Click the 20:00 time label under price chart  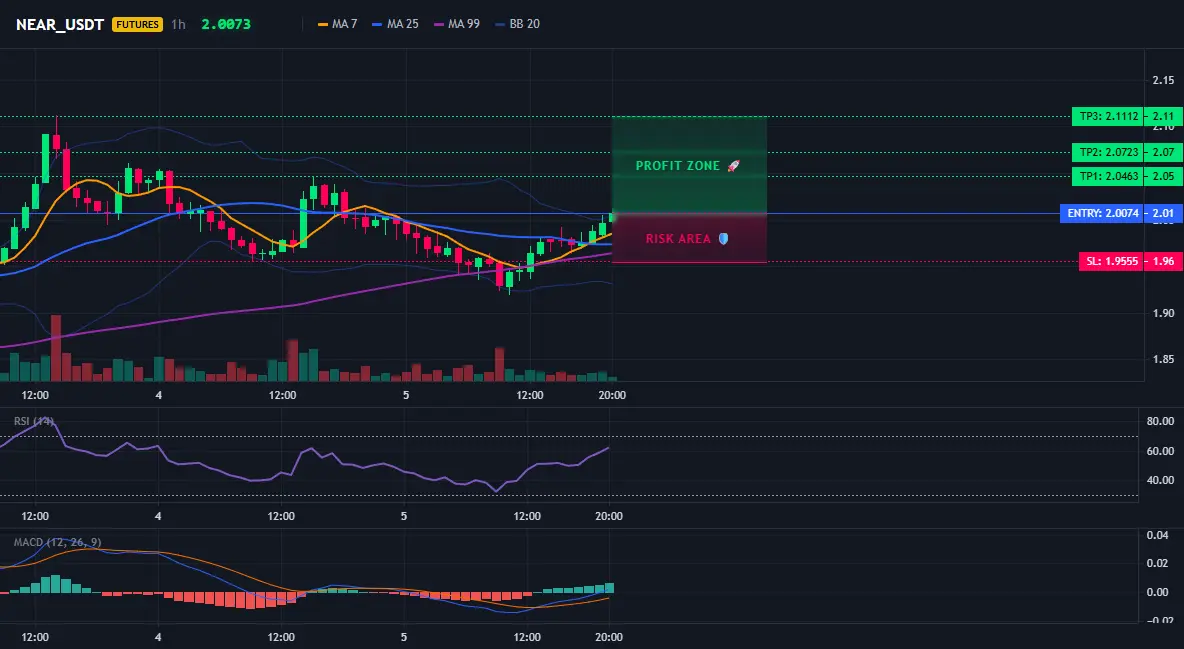click(612, 395)
